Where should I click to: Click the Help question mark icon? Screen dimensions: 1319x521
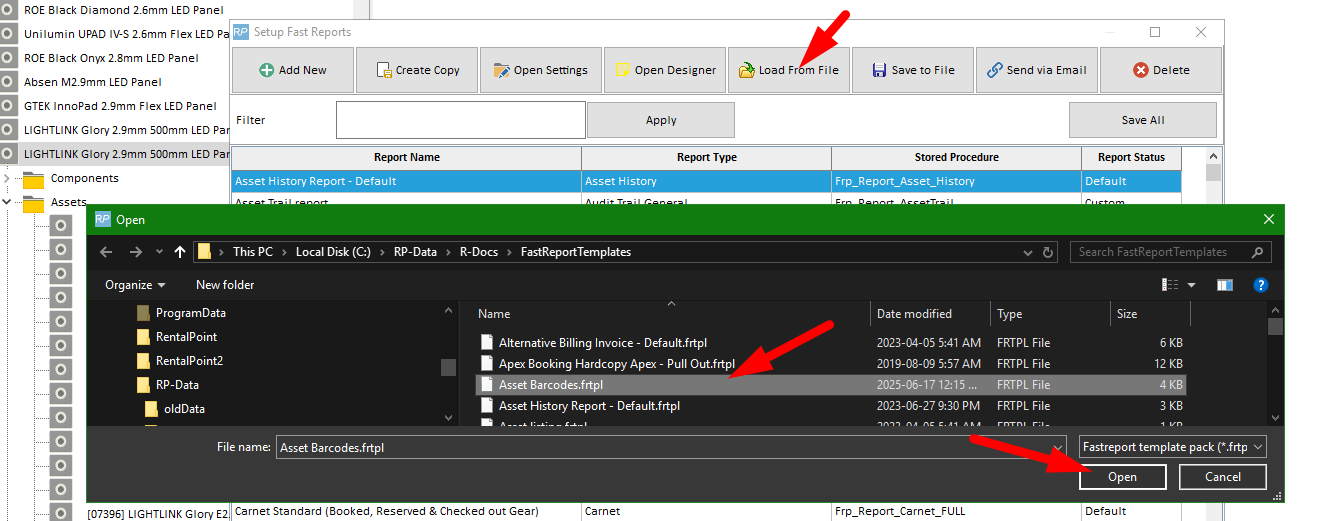click(1261, 285)
